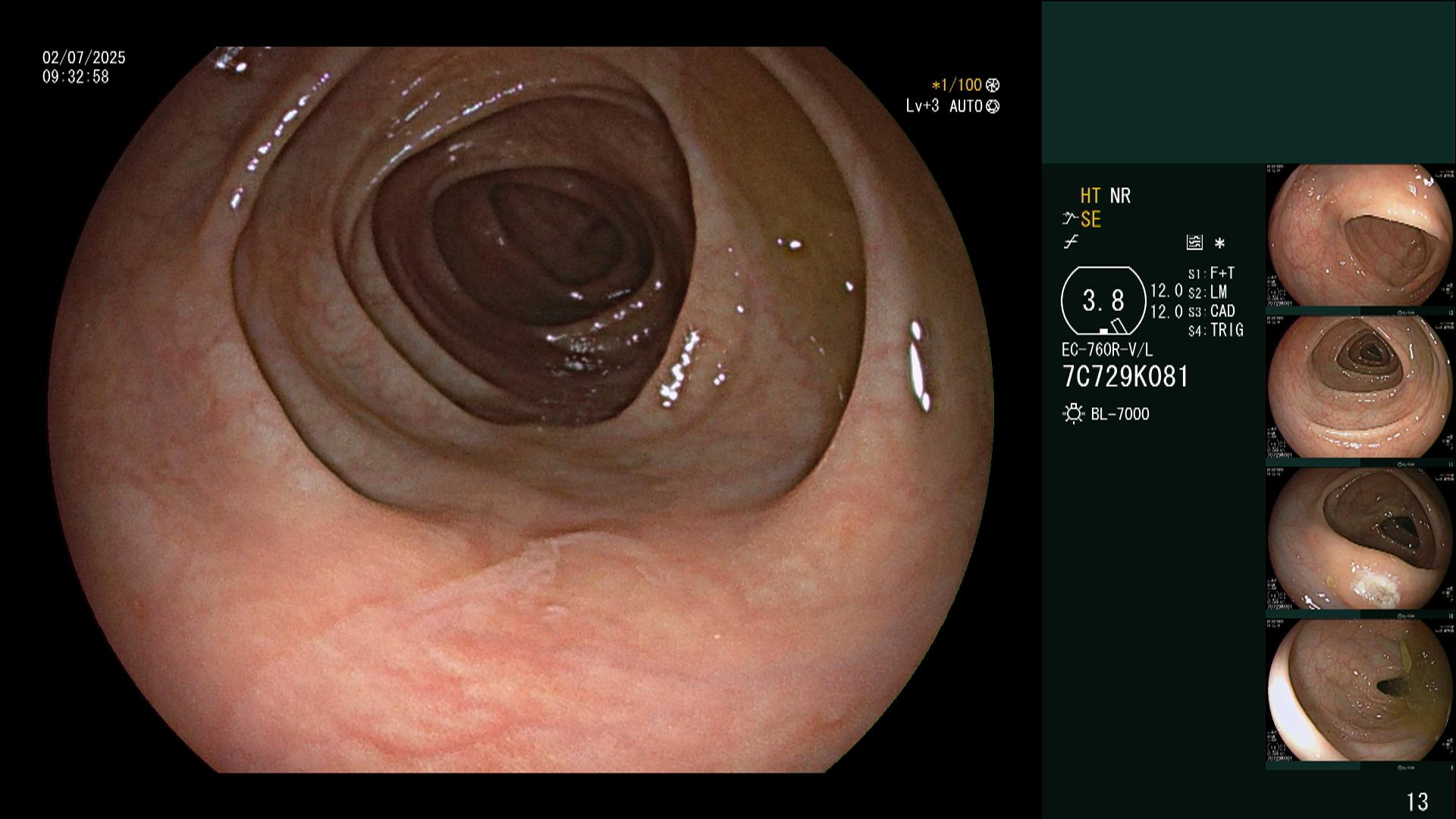Click the zoom indicator showing 3.8
Viewport: 1456px width, 819px height.
pyautogui.click(x=1103, y=301)
